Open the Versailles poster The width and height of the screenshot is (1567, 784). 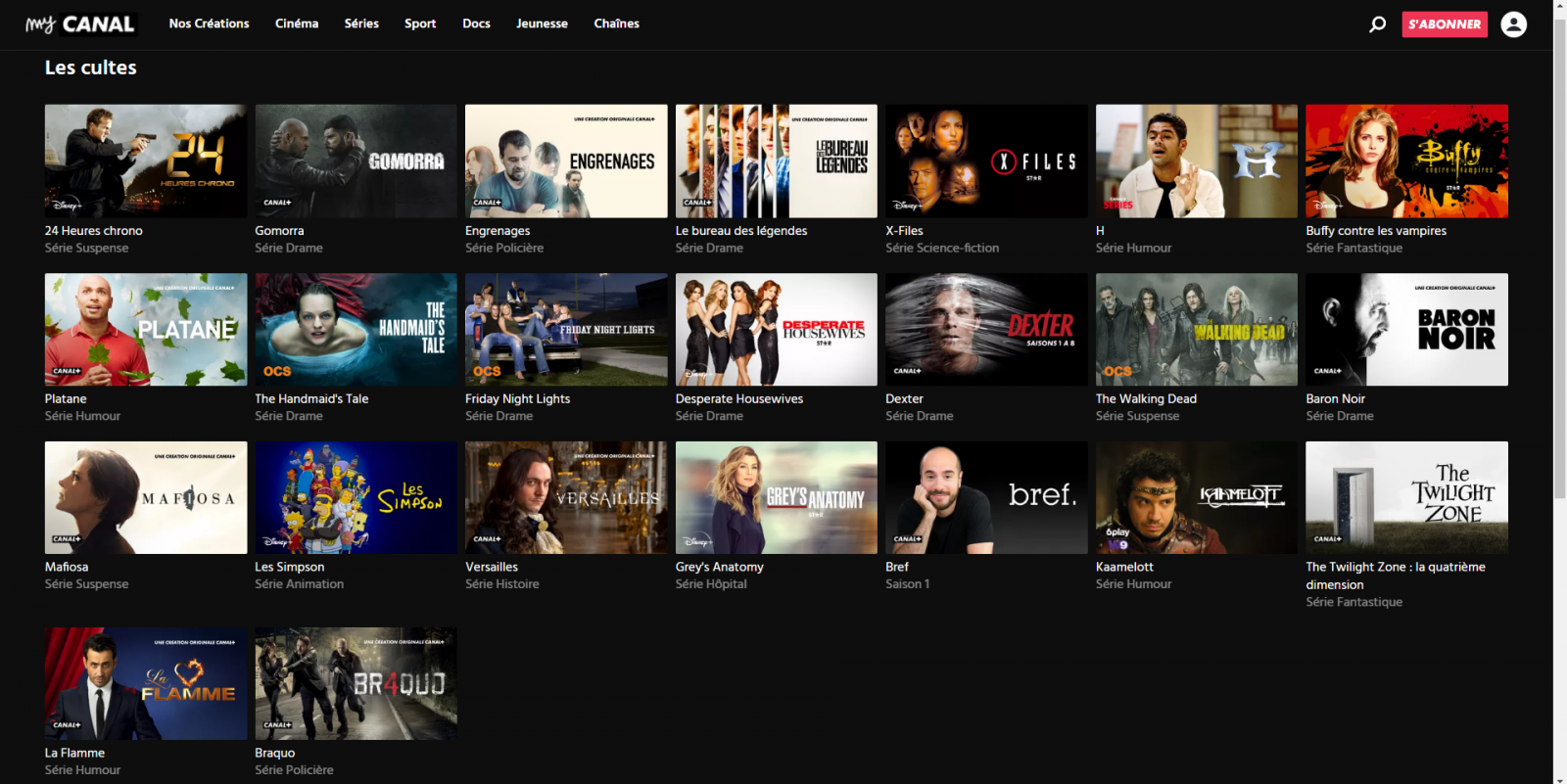pos(566,497)
